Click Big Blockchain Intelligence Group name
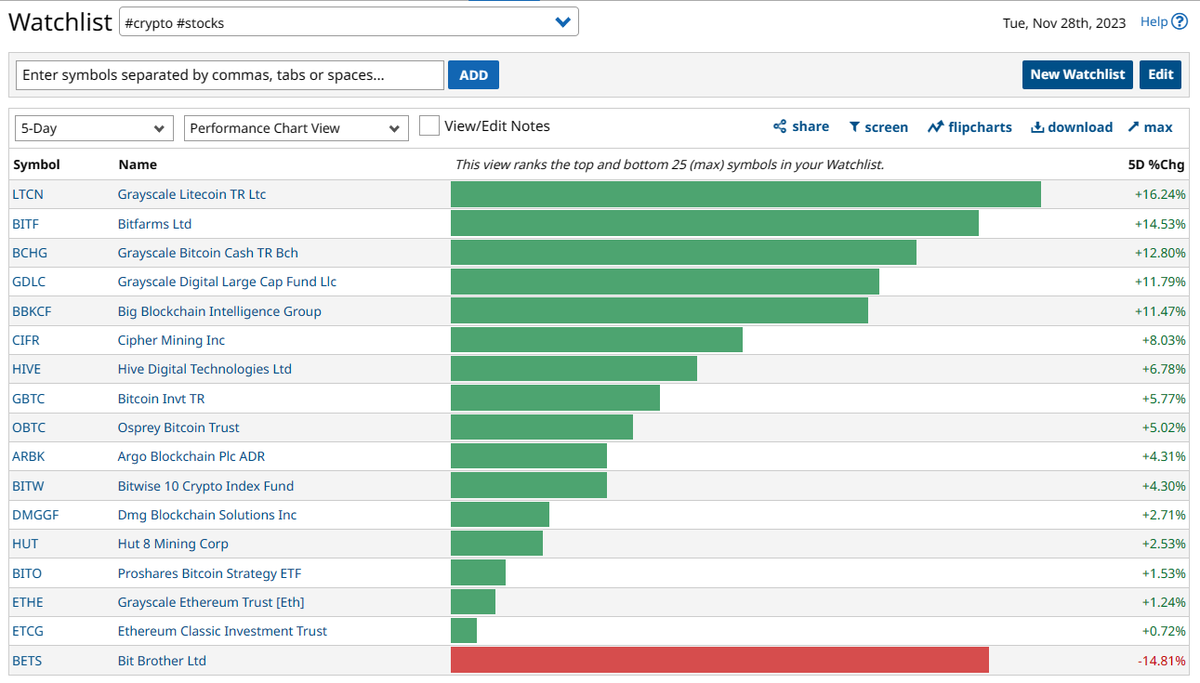Viewport: 1200px width, 683px height. tap(220, 311)
